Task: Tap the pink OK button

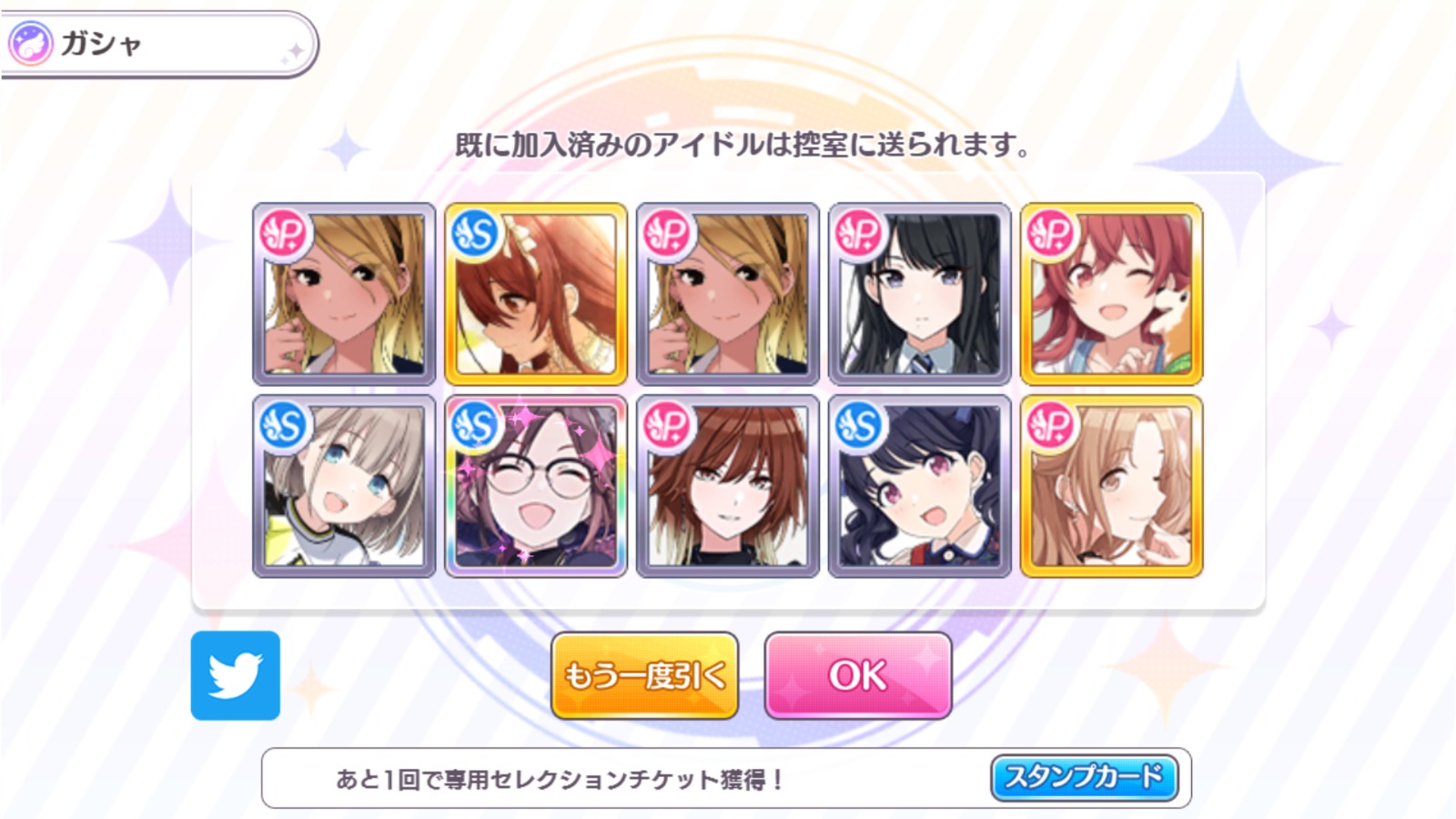Action: 858,675
